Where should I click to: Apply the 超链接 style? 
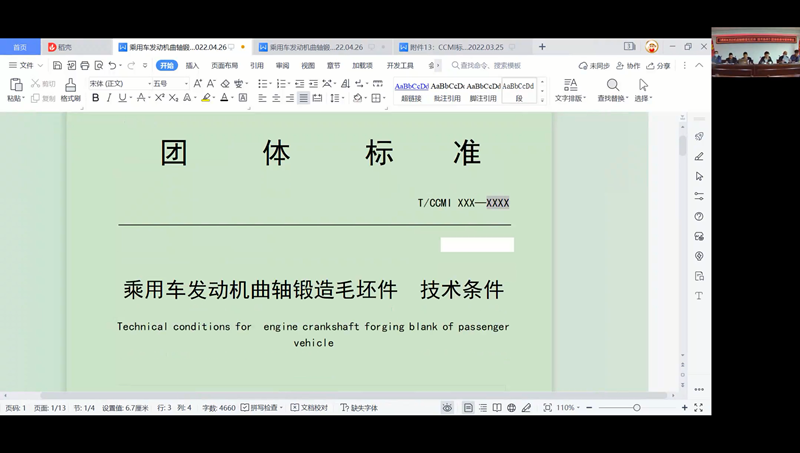(x=411, y=91)
